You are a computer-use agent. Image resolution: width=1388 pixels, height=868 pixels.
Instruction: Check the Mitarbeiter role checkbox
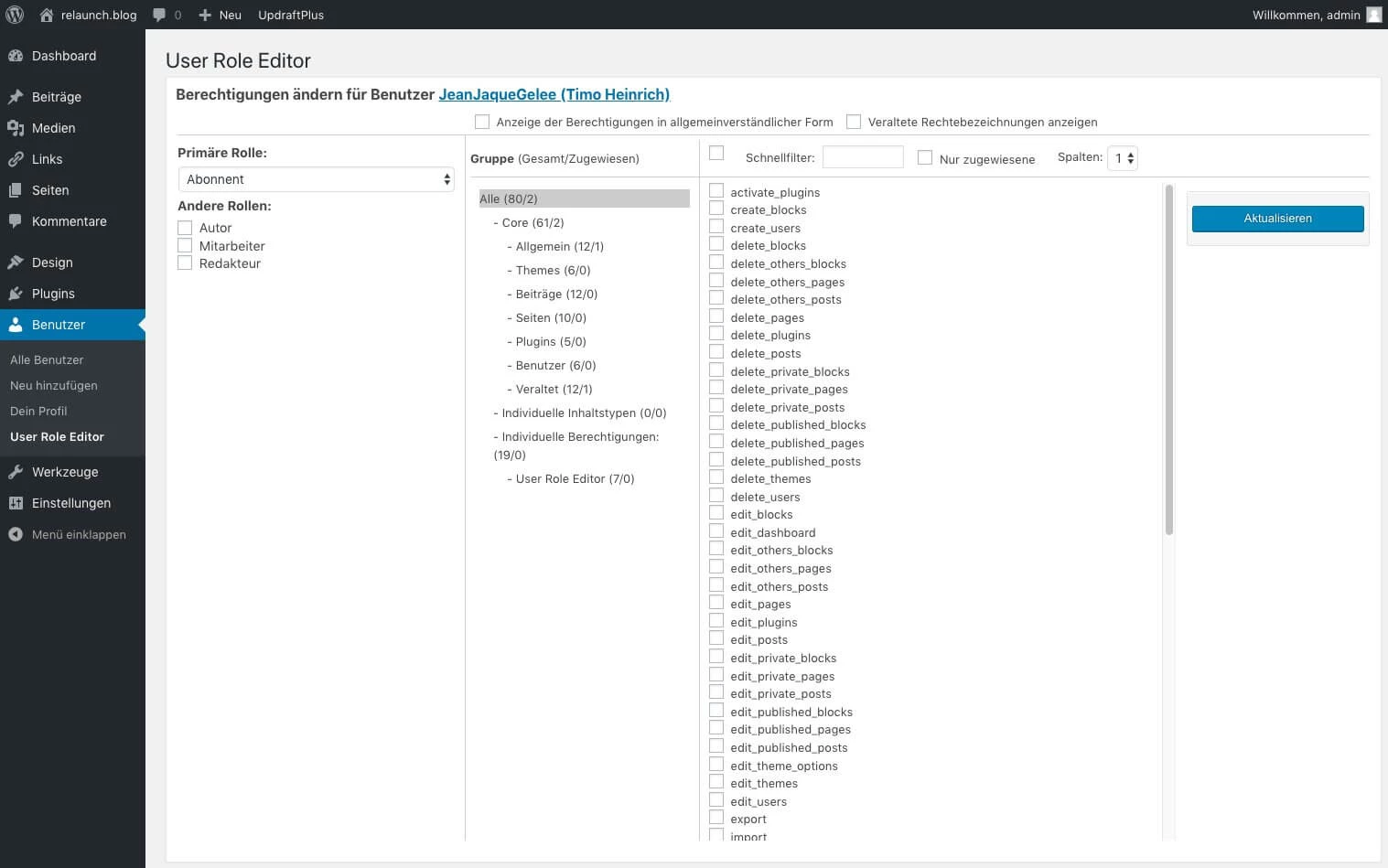tap(185, 245)
